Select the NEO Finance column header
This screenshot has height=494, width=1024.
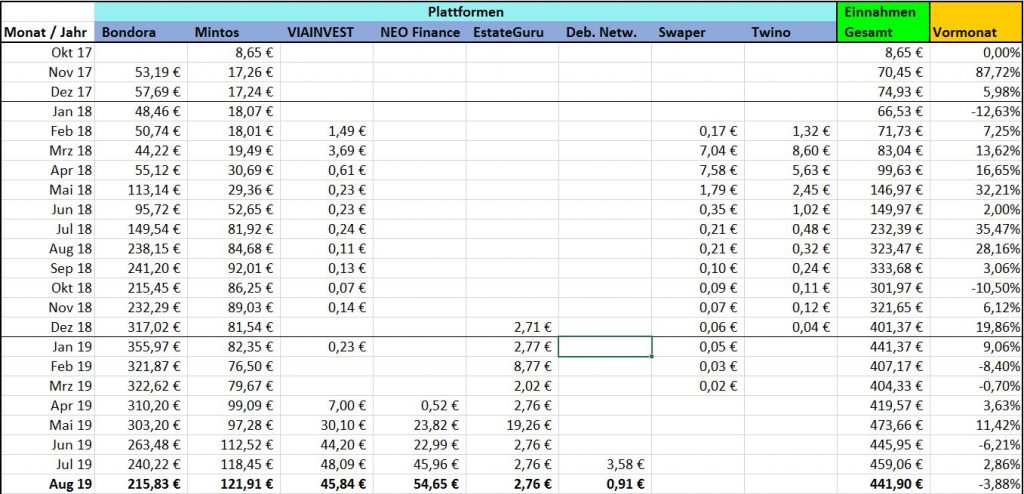[x=420, y=32]
